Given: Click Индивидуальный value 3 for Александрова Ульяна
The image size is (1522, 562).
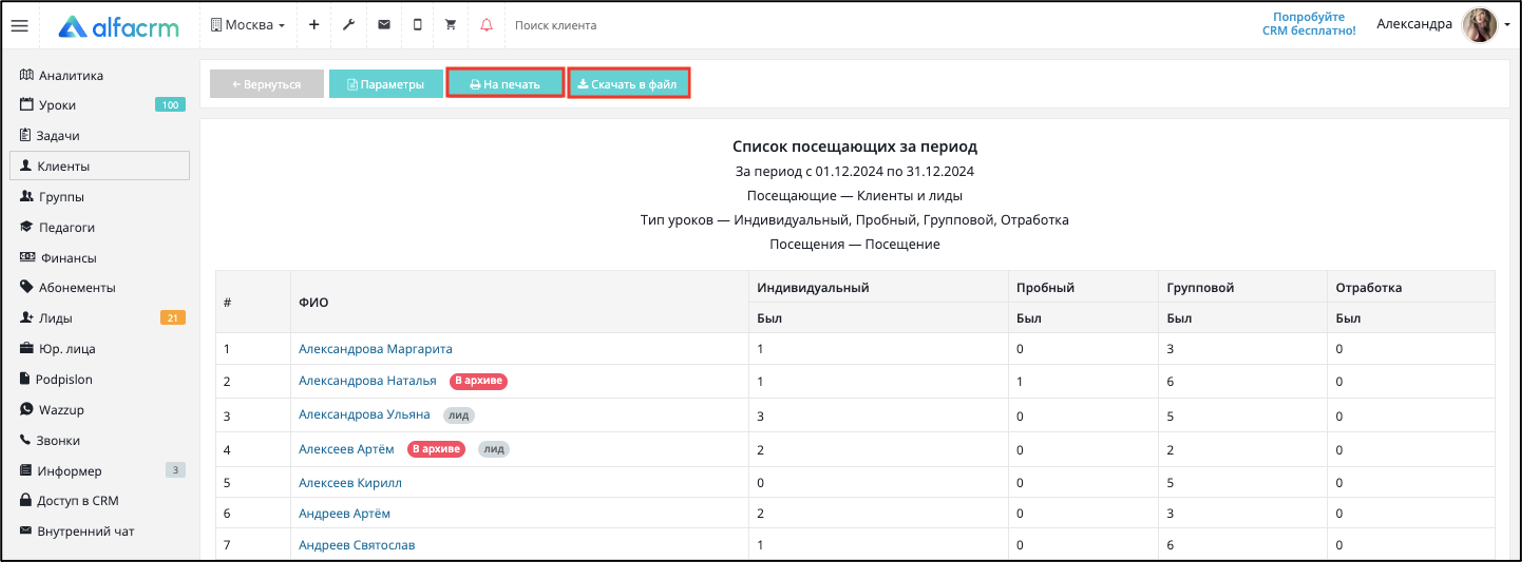Looking at the screenshot, I should click(x=761, y=414).
